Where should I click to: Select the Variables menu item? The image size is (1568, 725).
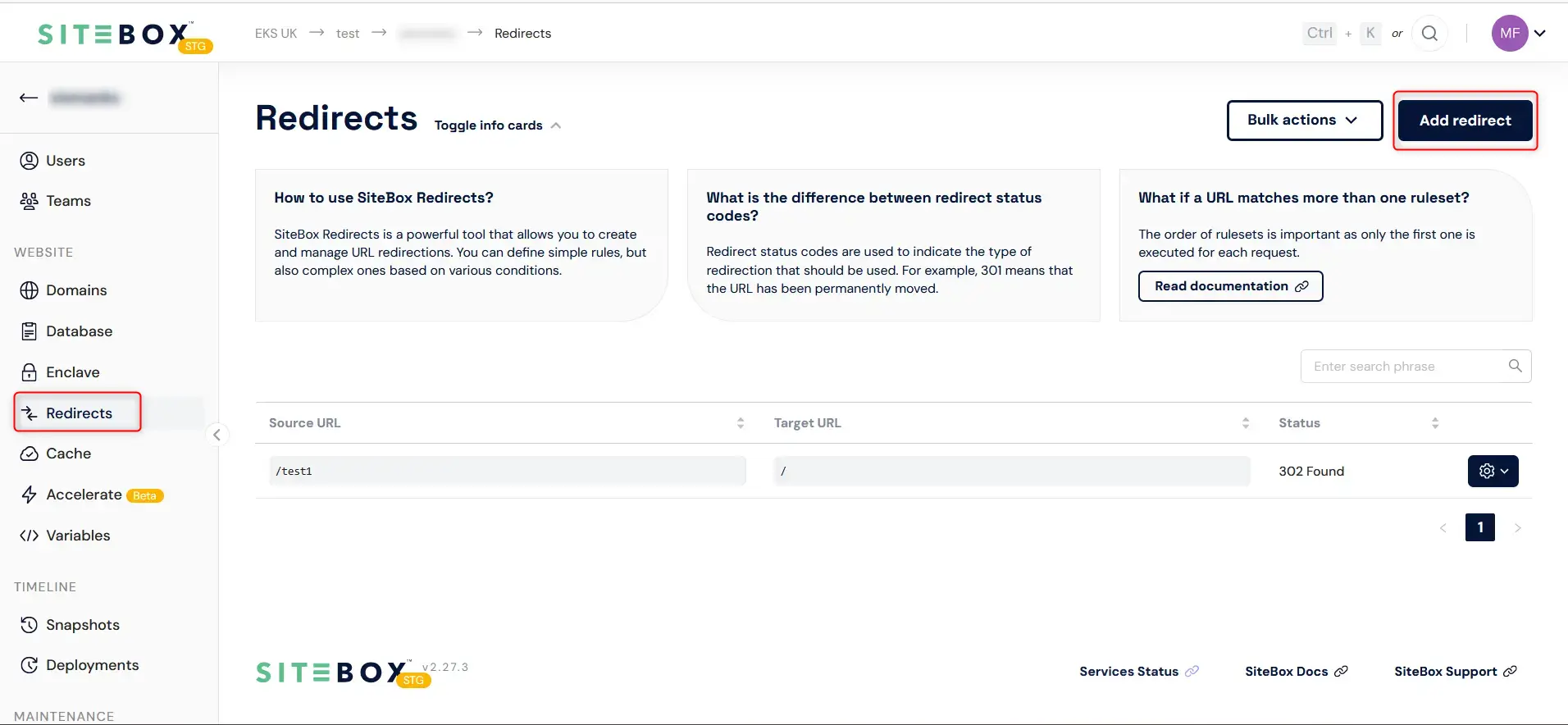(x=78, y=536)
